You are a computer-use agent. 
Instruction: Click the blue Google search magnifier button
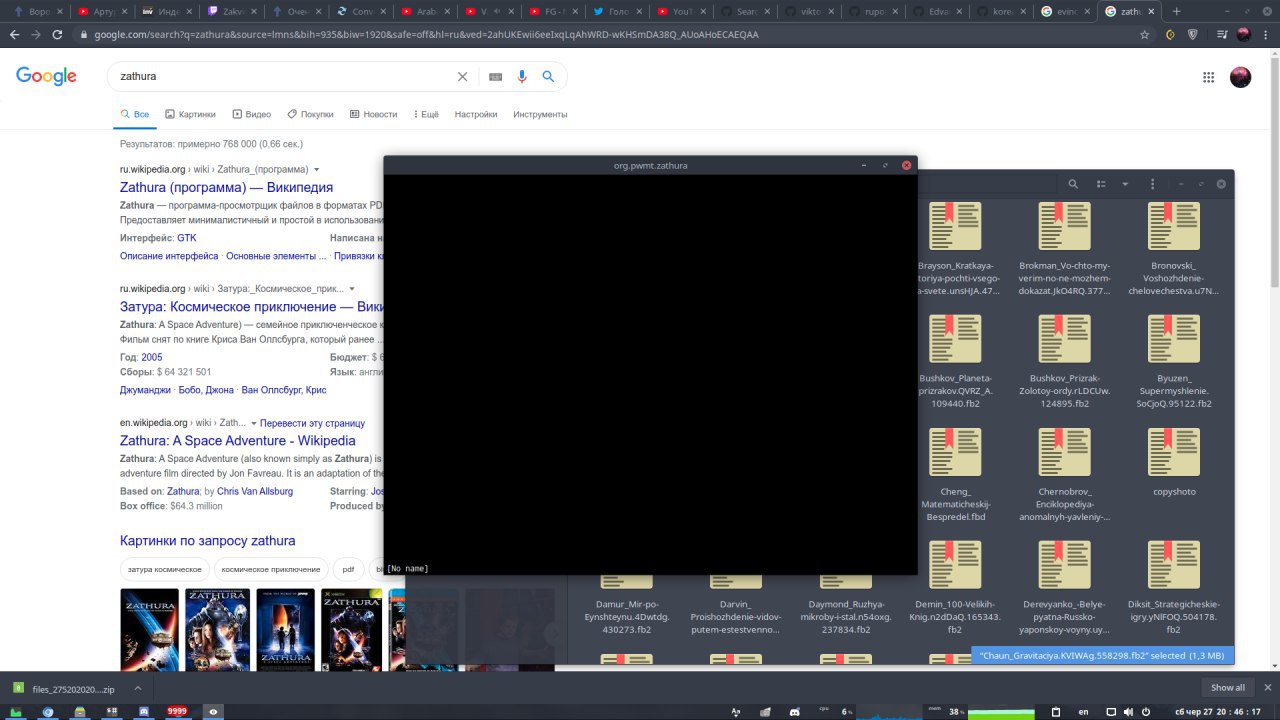point(548,76)
